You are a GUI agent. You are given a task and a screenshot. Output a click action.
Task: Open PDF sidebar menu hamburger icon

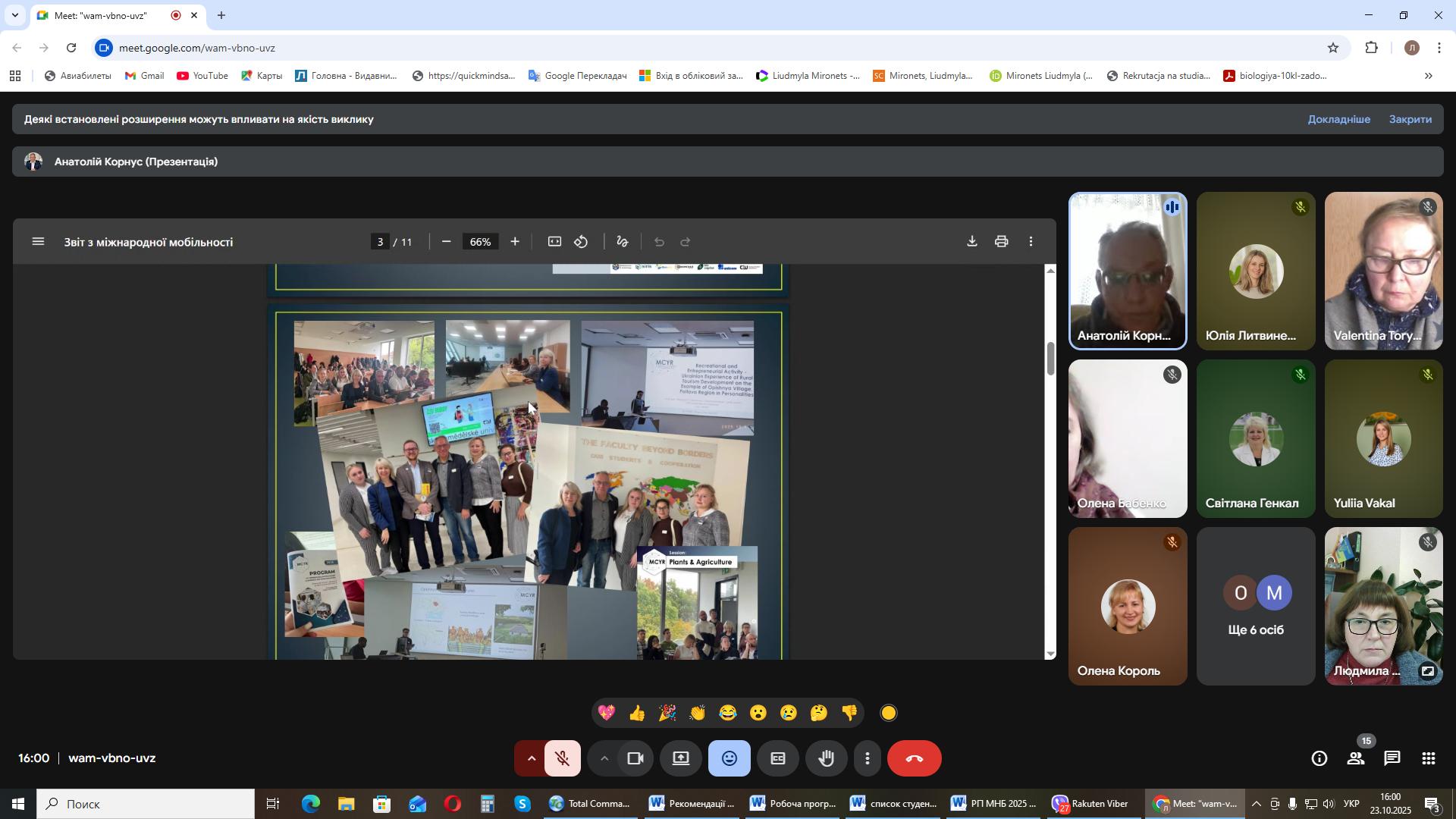pos(38,242)
